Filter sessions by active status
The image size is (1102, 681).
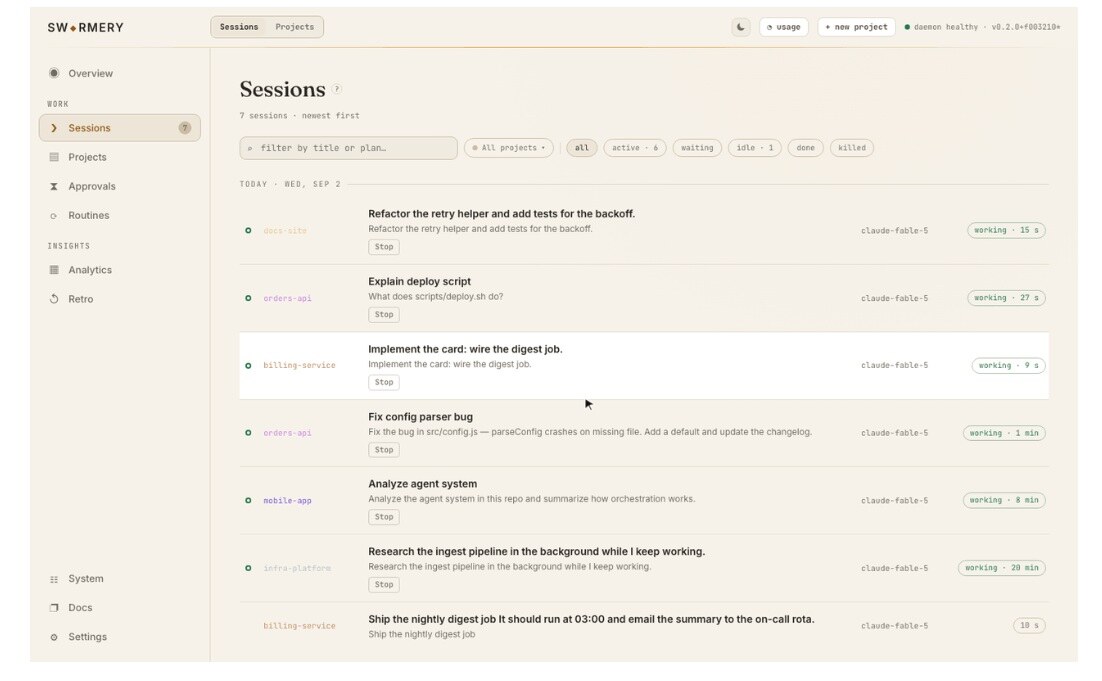635,148
